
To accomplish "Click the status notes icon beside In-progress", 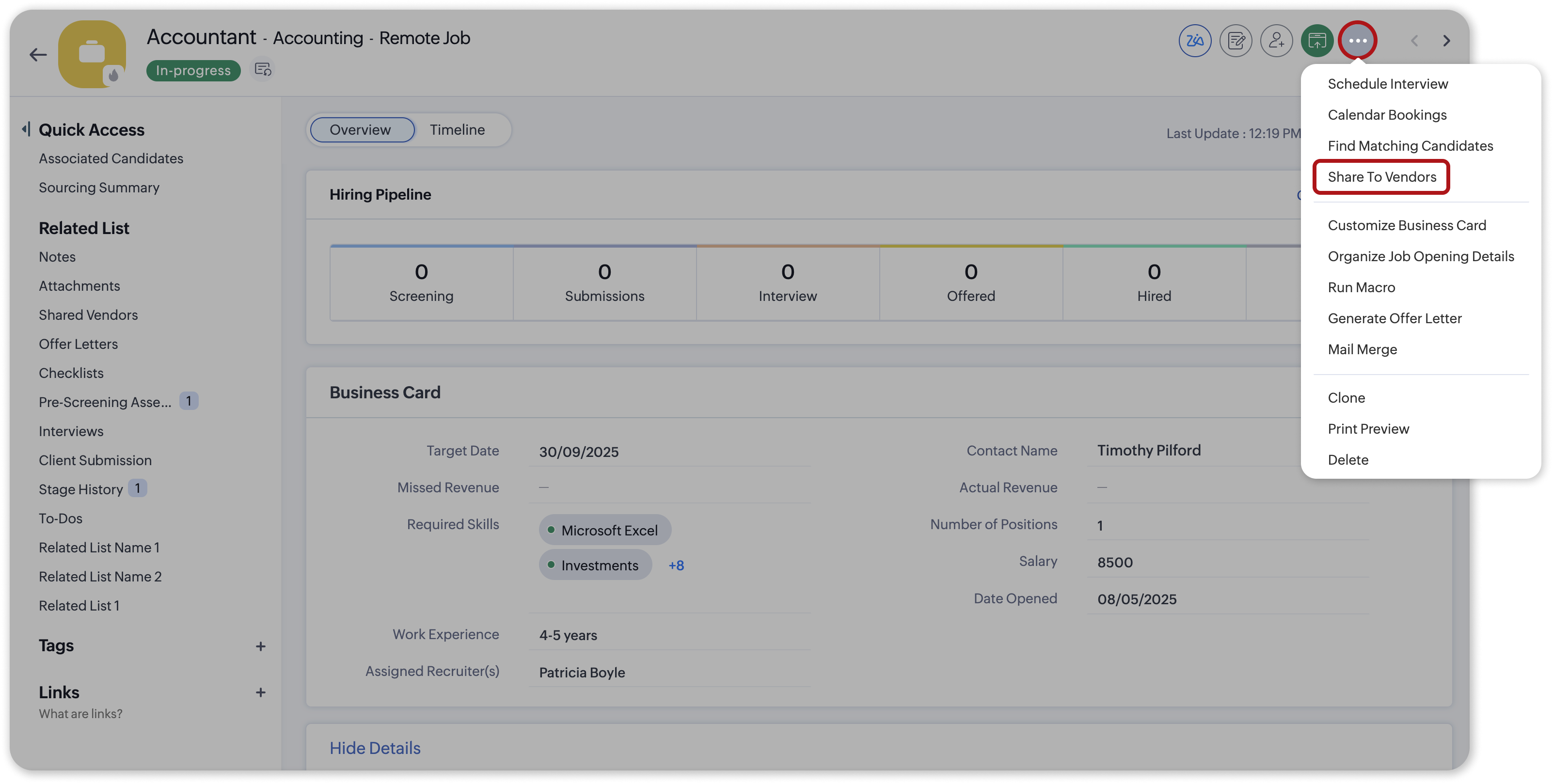I will pos(263,70).
